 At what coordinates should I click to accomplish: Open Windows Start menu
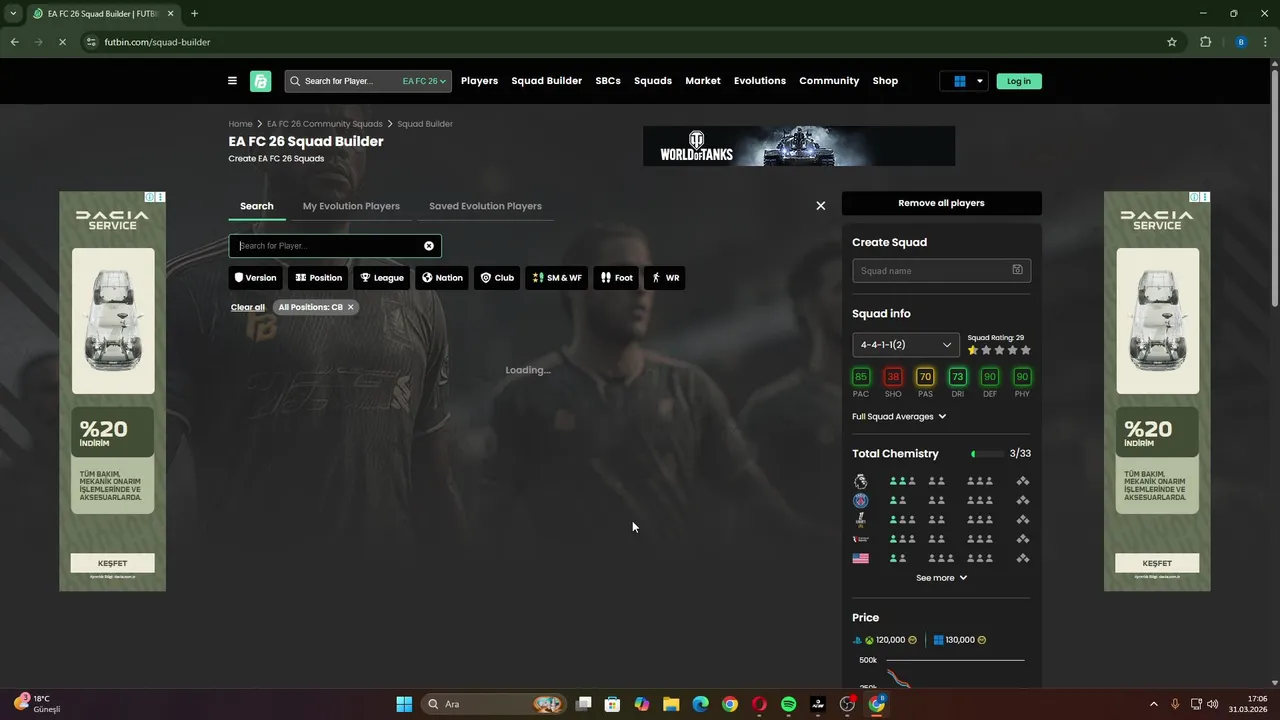click(x=404, y=704)
